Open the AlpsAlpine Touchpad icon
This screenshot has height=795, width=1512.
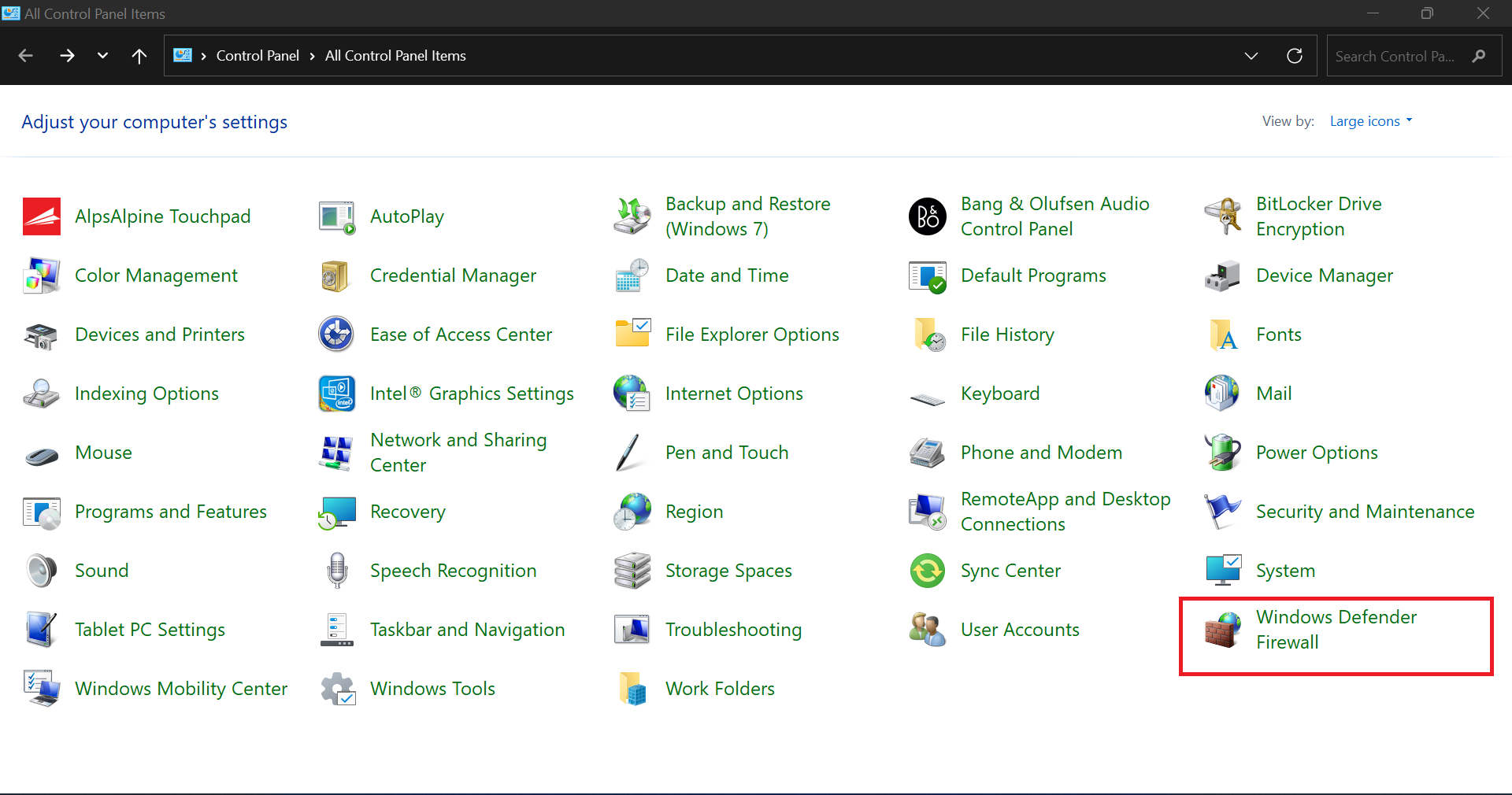pyautogui.click(x=42, y=216)
